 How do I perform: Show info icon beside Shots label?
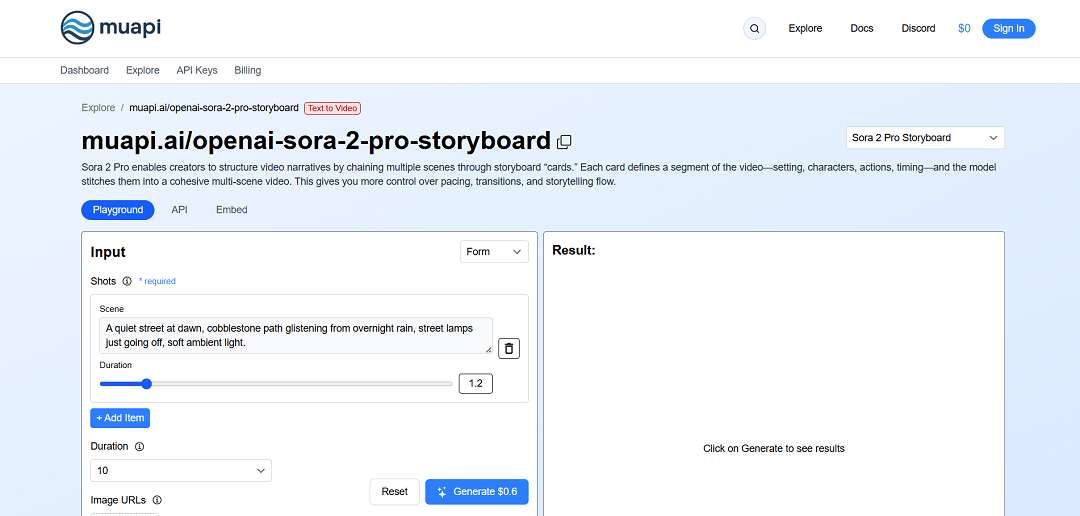pyautogui.click(x=127, y=281)
